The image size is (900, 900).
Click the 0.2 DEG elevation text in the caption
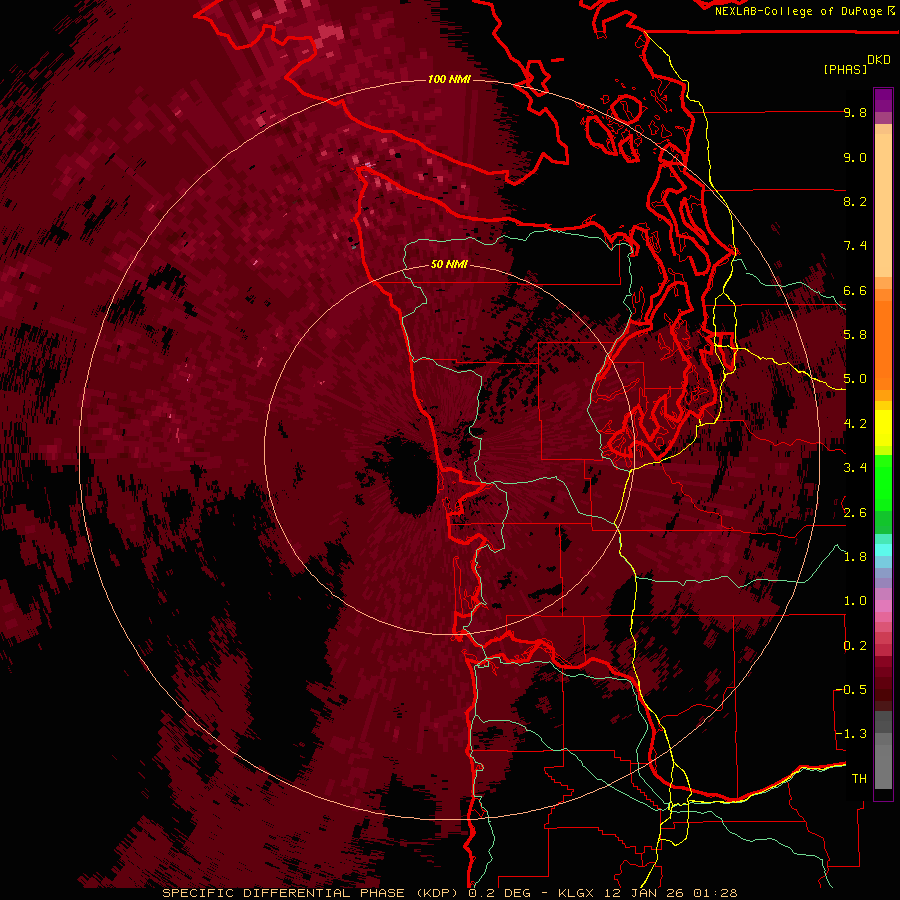[498, 893]
